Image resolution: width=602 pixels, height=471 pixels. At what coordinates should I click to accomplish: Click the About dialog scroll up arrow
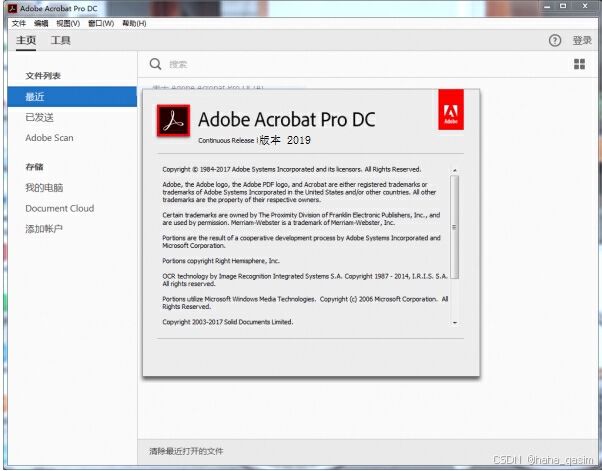point(455,170)
